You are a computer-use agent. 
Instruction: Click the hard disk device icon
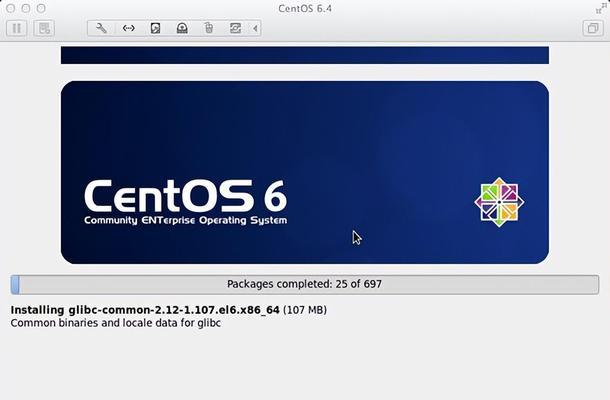click(155, 28)
